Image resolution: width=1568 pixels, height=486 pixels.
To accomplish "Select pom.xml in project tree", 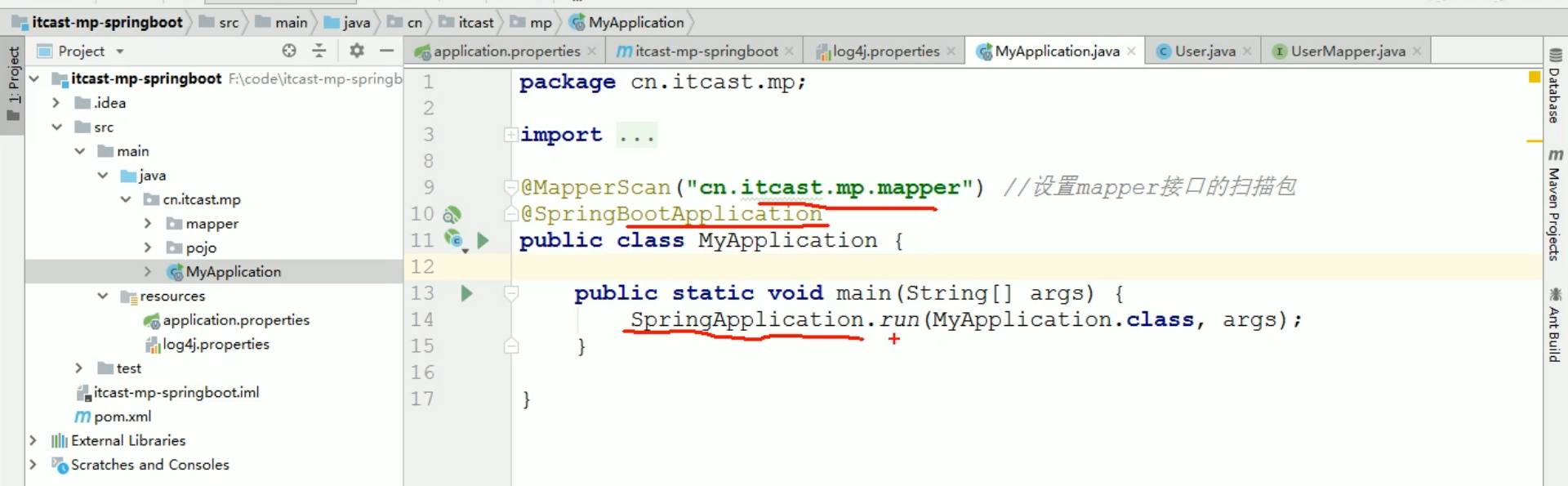I will coord(114,417).
